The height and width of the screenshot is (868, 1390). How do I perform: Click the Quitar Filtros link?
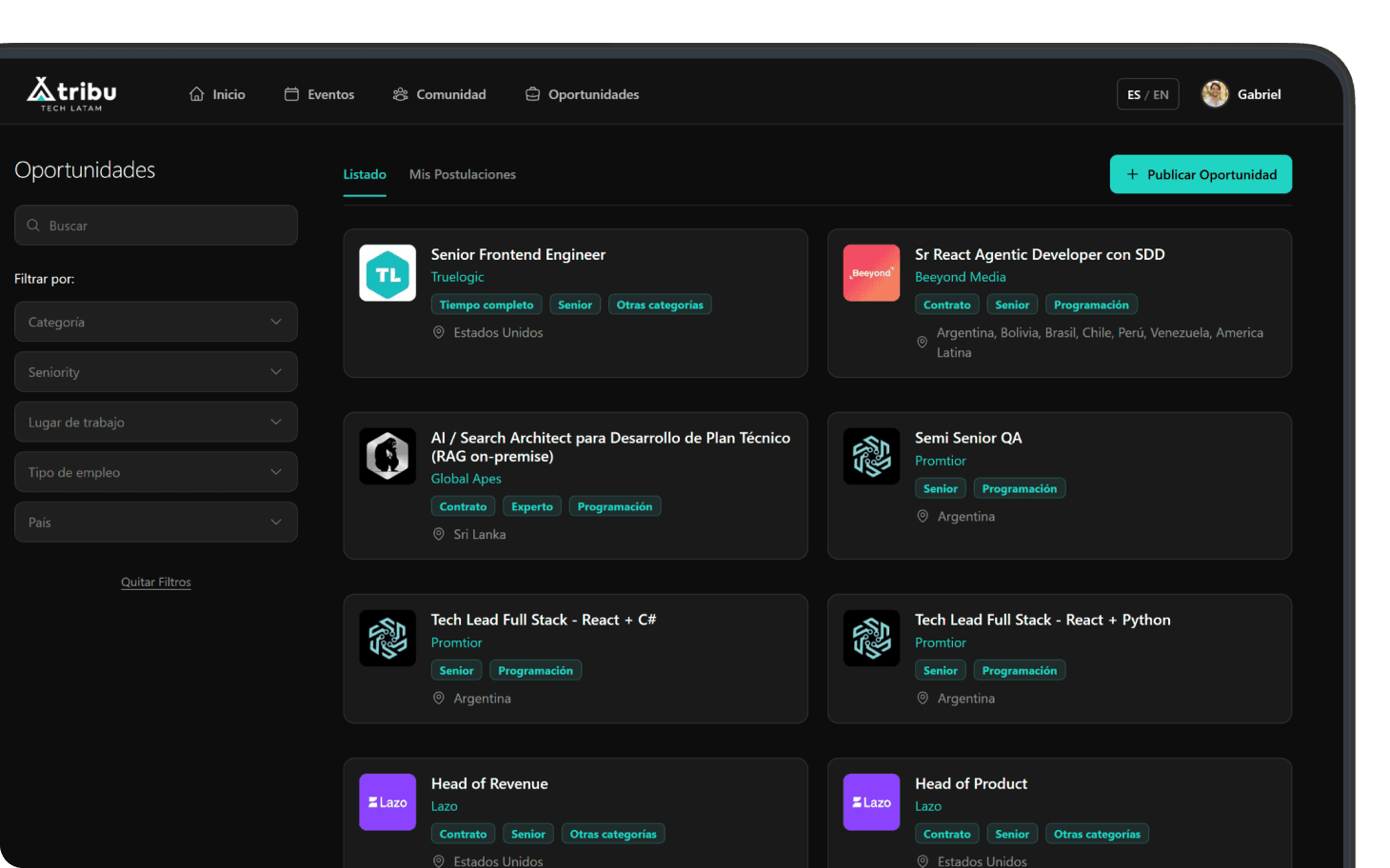click(x=156, y=582)
